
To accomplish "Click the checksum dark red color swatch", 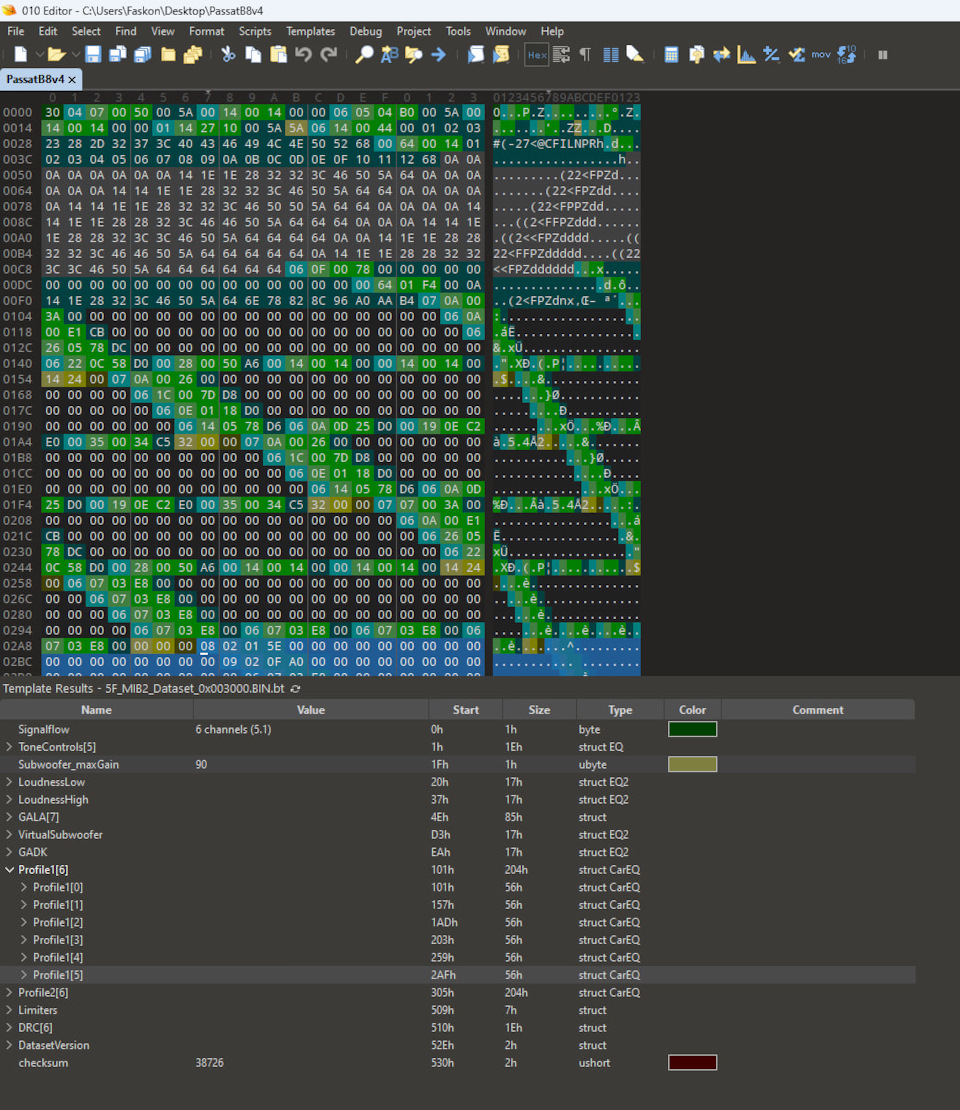I will [692, 1063].
